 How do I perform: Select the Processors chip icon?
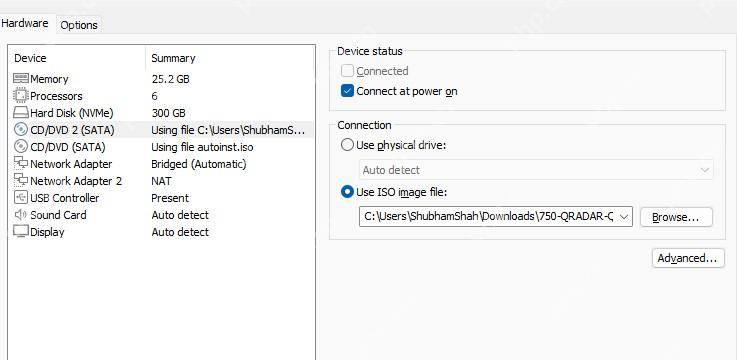(x=21, y=96)
